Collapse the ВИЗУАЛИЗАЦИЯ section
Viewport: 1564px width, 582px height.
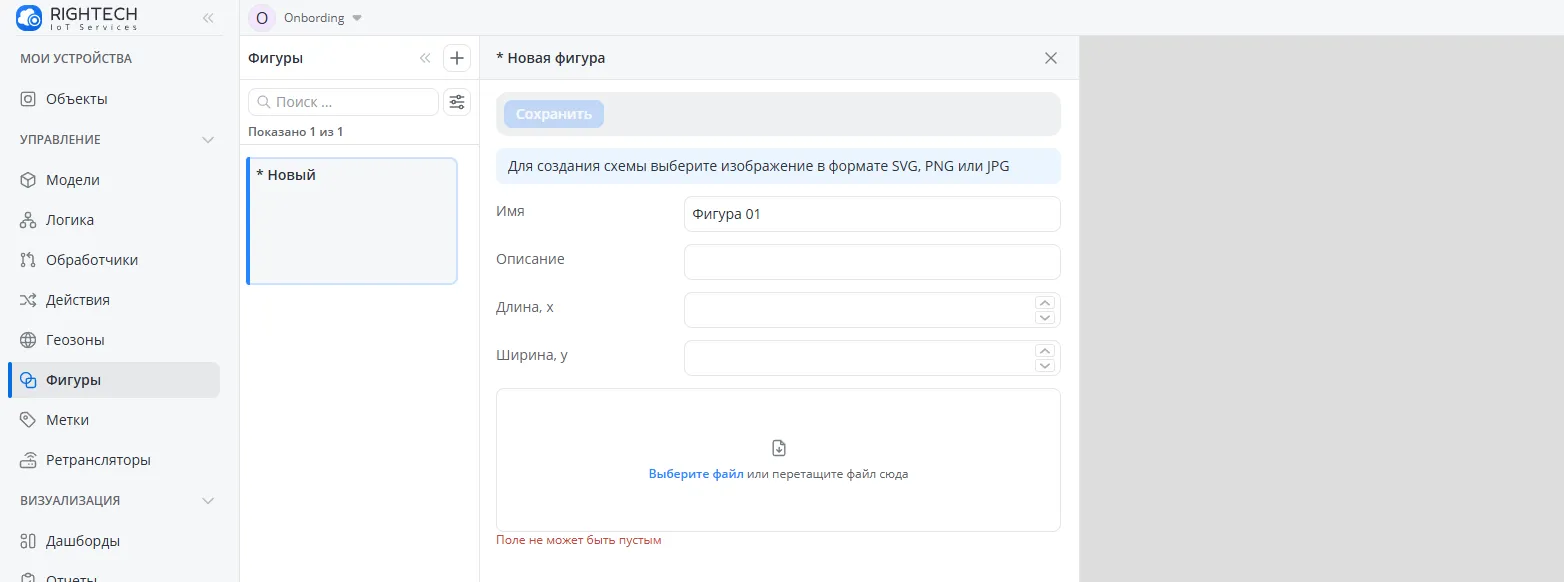coord(208,501)
